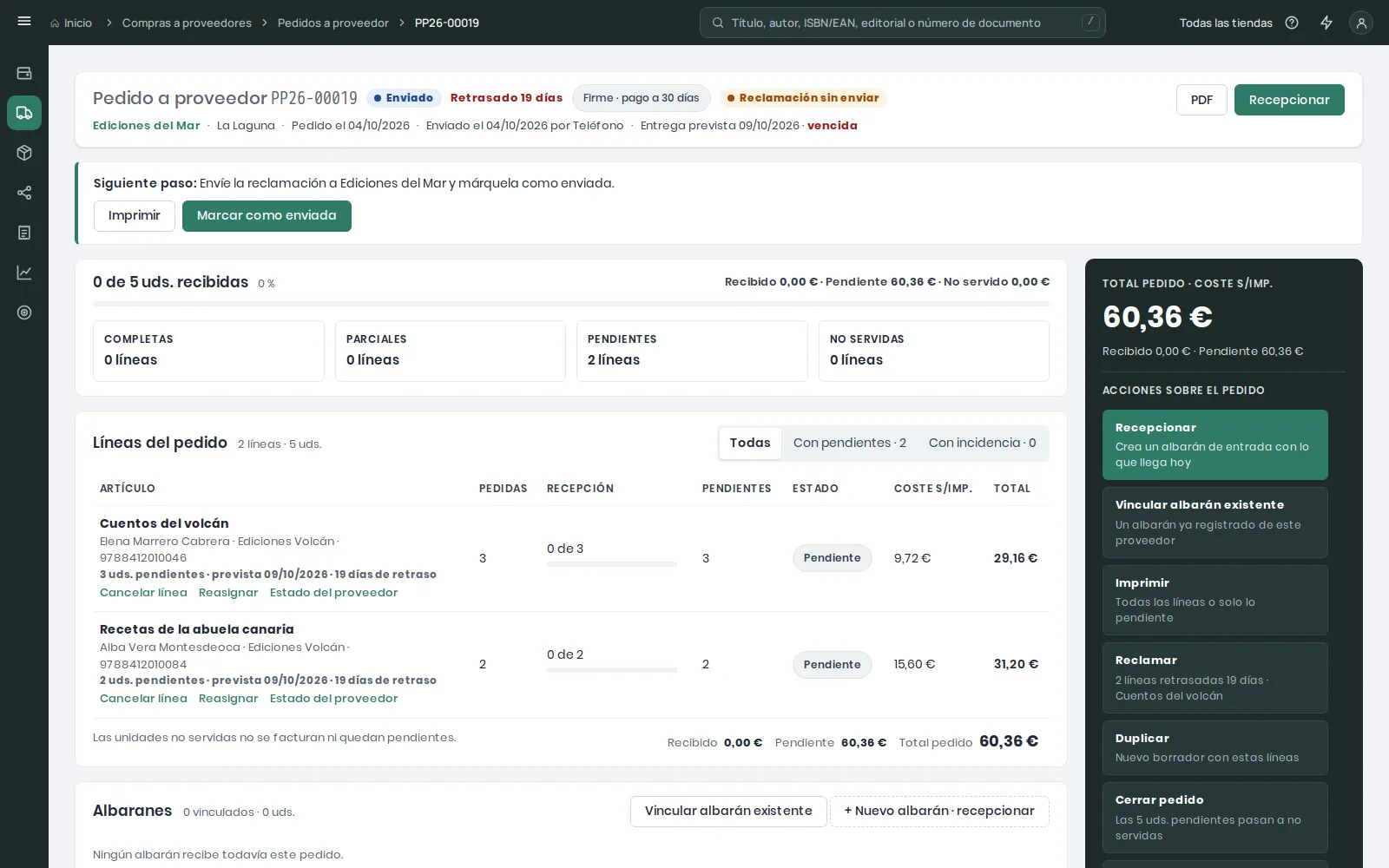Viewport: 1389px width, 868px height.
Task: Open the hamburger menu icon
Action: coord(24,22)
